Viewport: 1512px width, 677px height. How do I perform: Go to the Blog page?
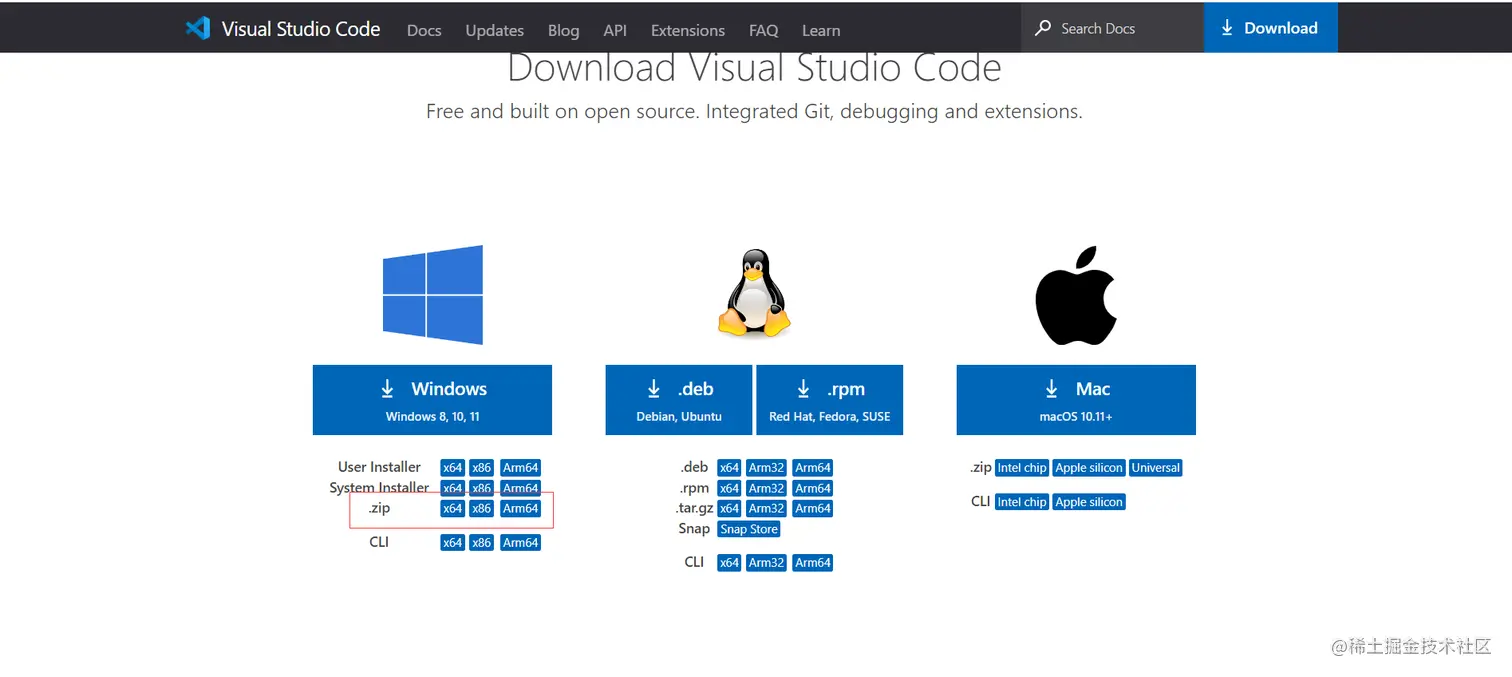564,30
